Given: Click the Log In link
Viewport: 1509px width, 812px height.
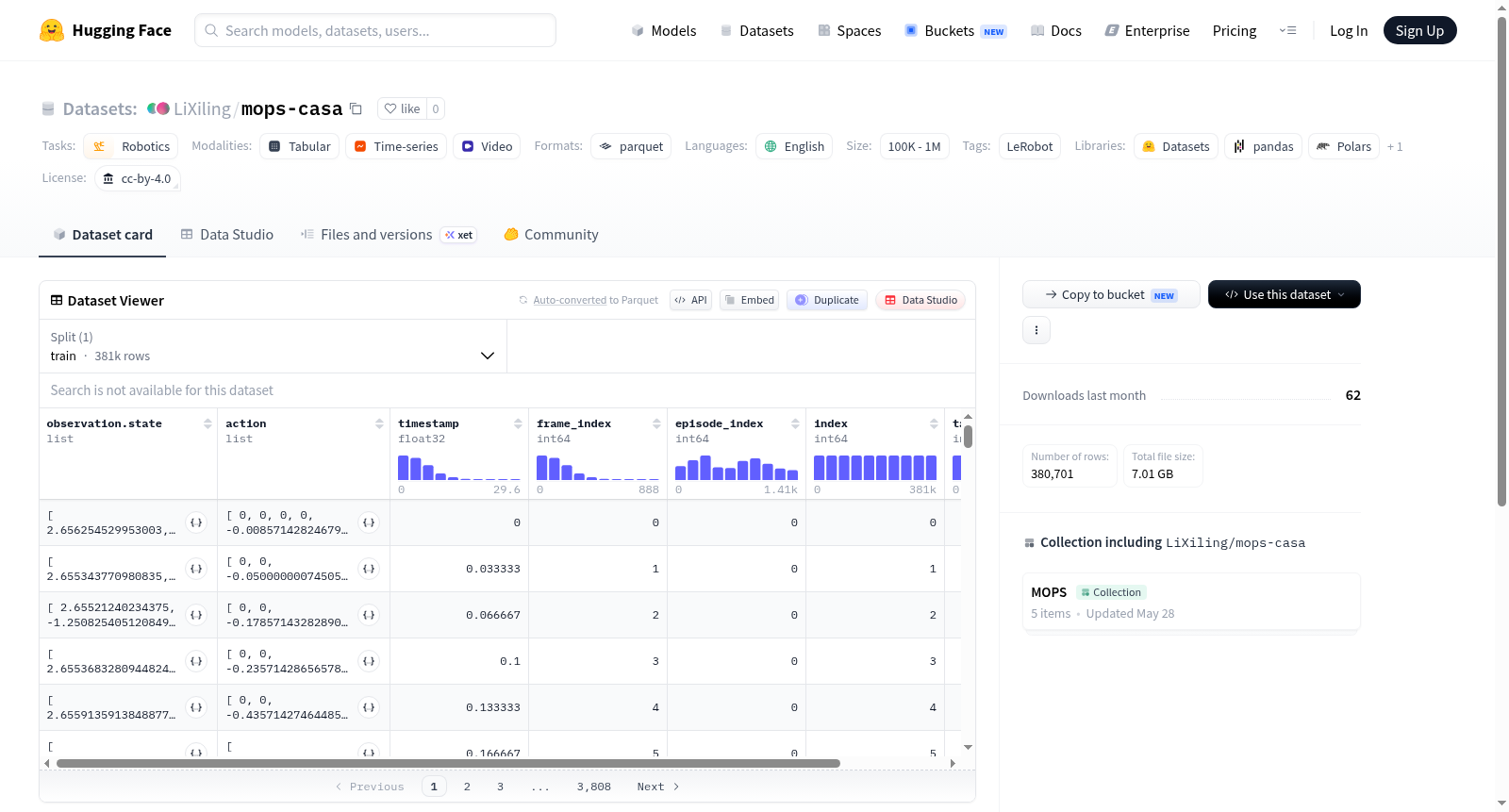Looking at the screenshot, I should pos(1349,30).
